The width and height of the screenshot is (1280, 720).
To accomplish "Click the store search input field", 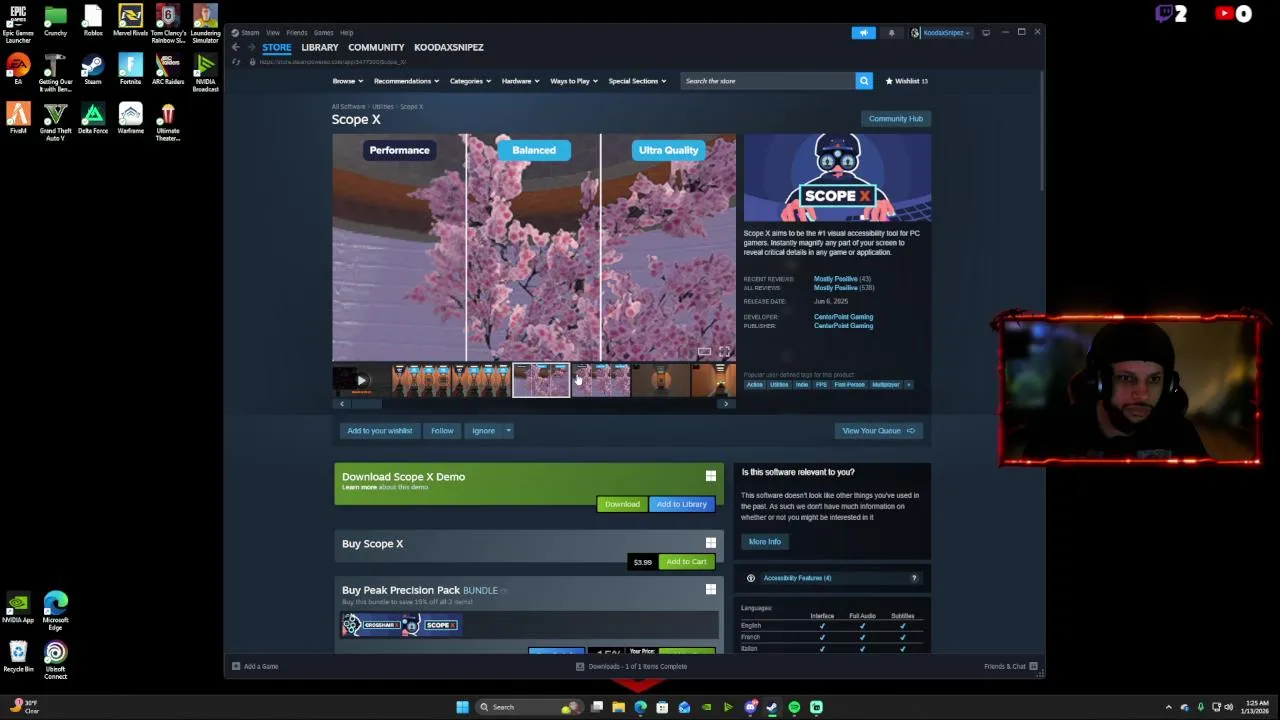I will click(767, 81).
